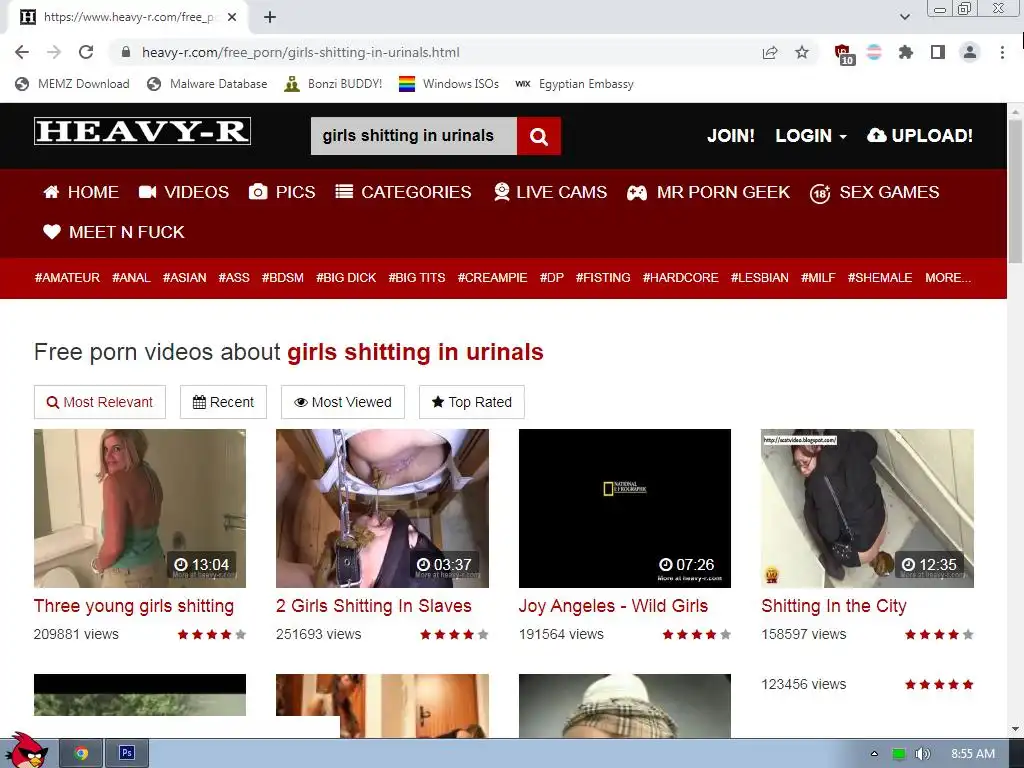The height and width of the screenshot is (768, 1024).
Task: Click the JOIN! link
Action: tap(731, 136)
